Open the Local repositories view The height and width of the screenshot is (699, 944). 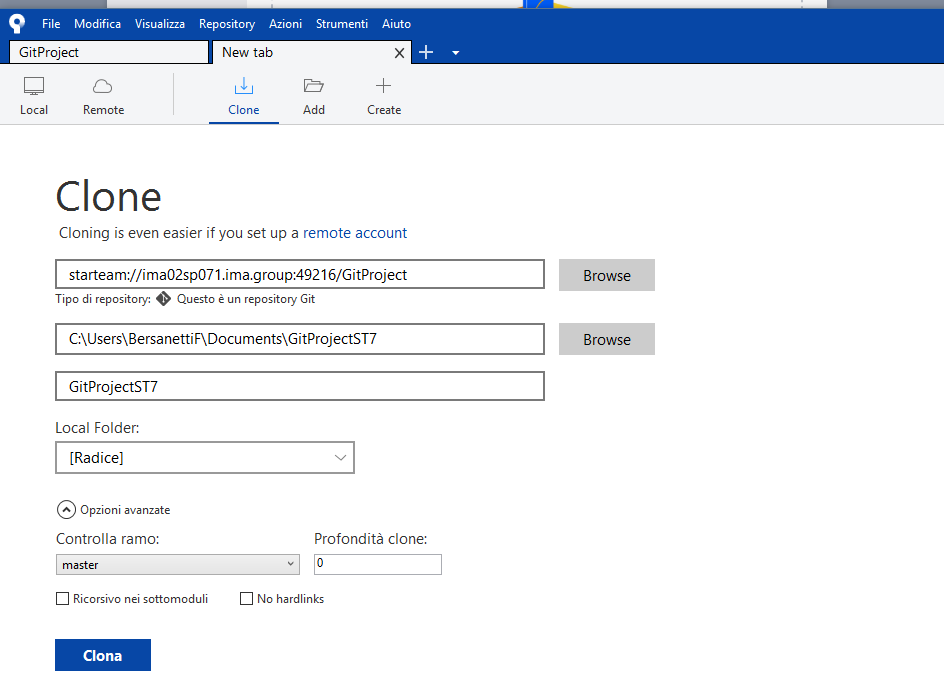(34, 96)
